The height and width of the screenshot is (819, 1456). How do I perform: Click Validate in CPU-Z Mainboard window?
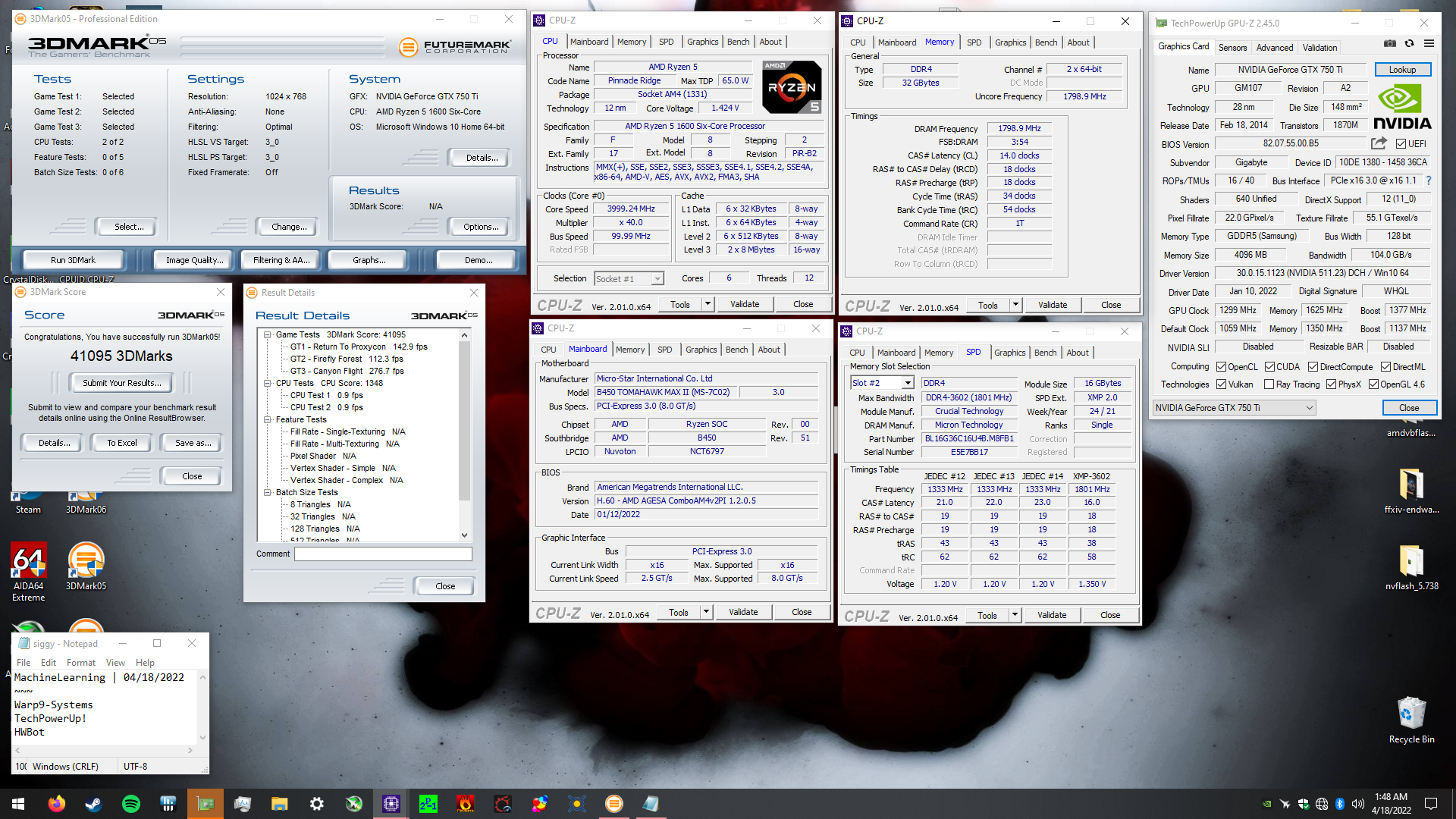pos(743,613)
